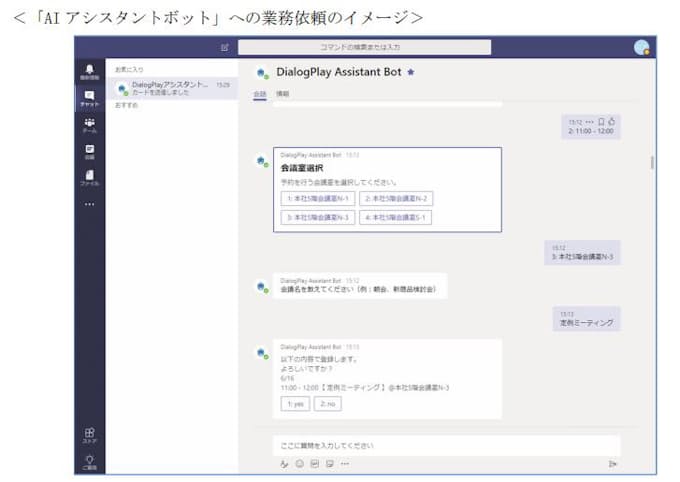Toggle favorite star next to DialogPlay Assistant Bot
The image size is (680, 482).
tap(411, 72)
